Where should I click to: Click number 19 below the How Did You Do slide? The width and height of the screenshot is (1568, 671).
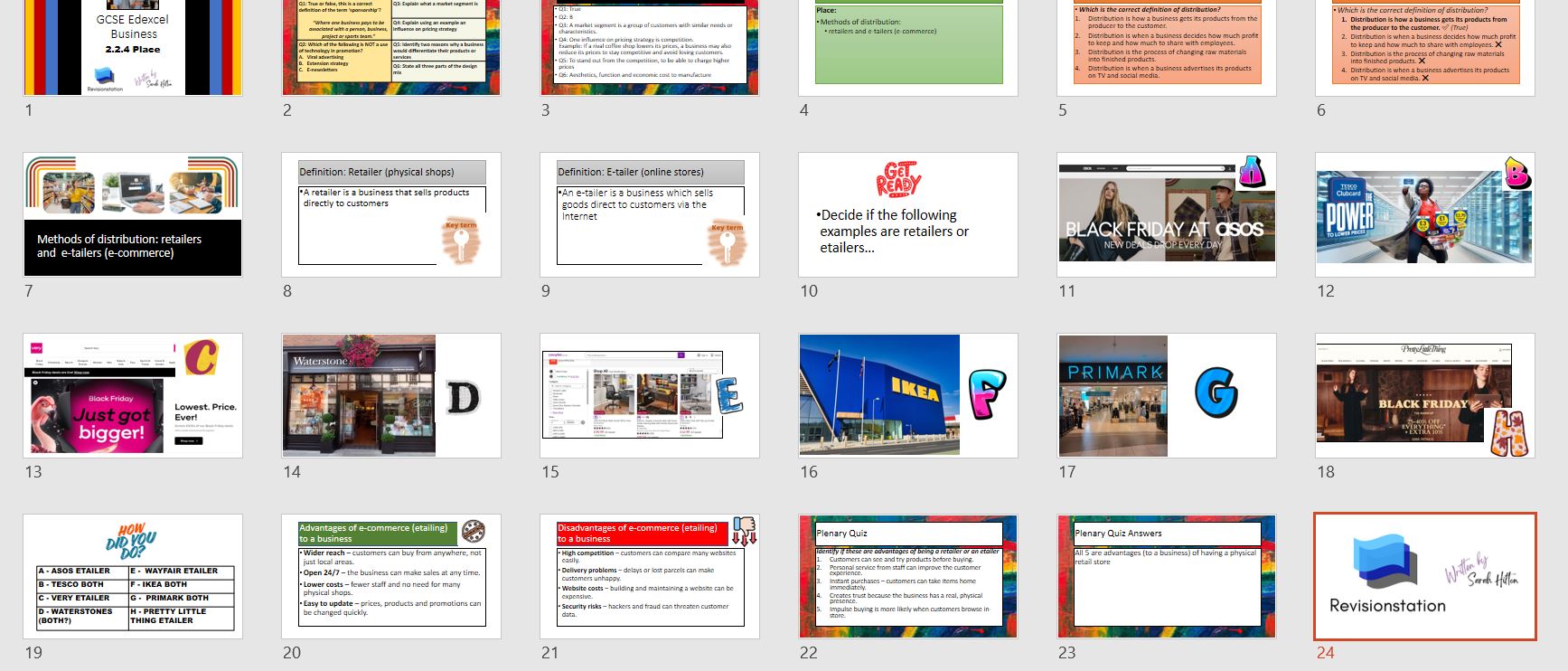(33, 653)
